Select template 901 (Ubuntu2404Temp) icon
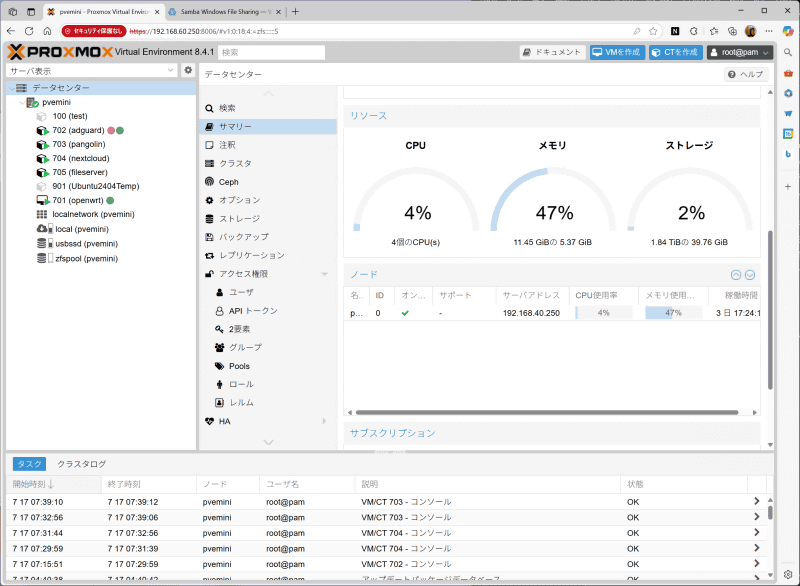Image resolution: width=800 pixels, height=586 pixels. [41, 187]
